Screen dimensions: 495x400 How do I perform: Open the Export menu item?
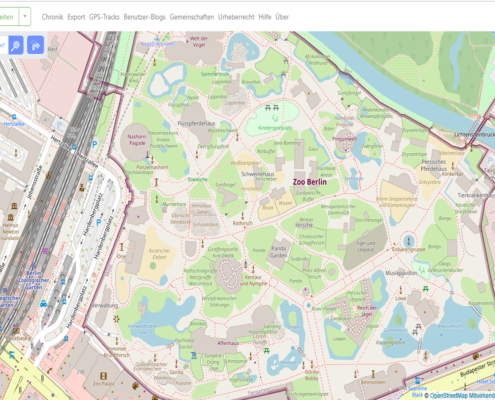click(x=76, y=17)
